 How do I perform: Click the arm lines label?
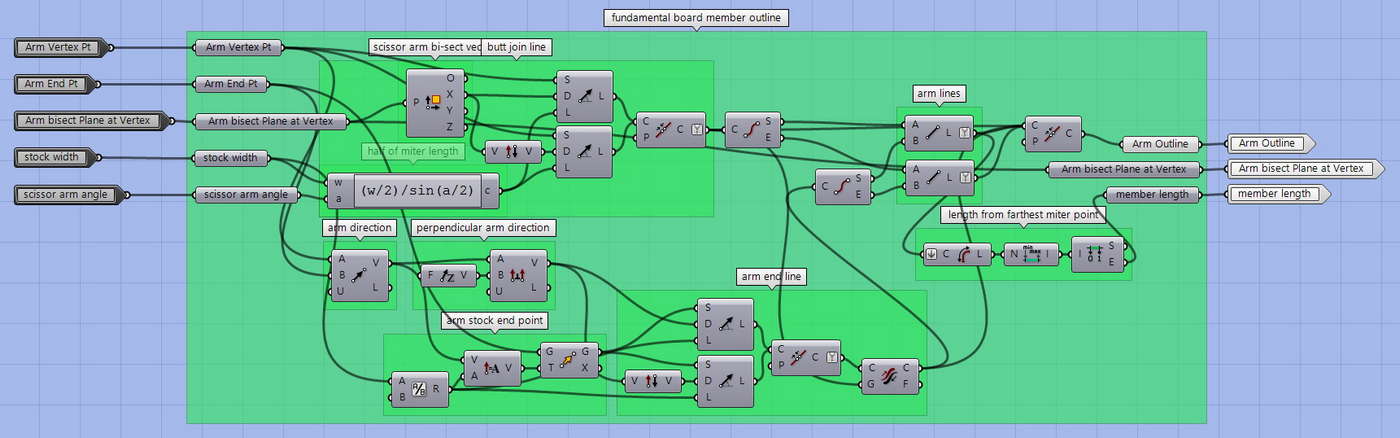(x=939, y=93)
